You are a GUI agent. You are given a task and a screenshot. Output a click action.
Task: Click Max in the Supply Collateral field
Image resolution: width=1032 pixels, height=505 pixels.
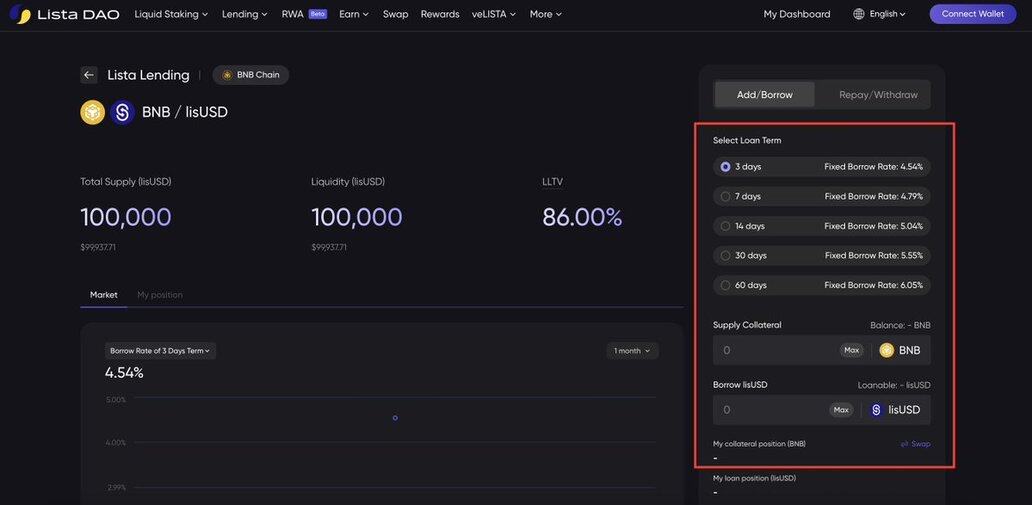coord(851,350)
